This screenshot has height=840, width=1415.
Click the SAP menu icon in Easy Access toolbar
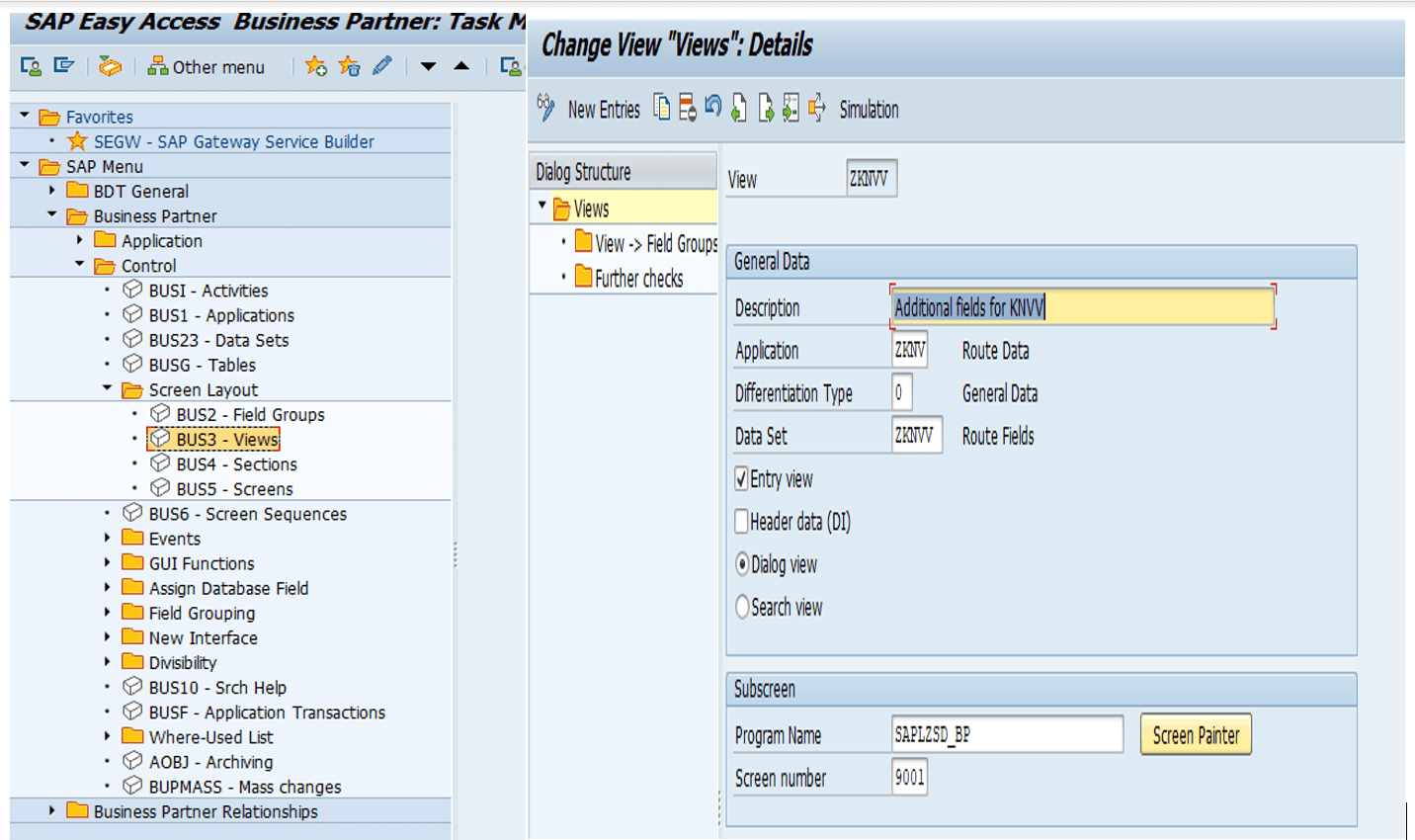[x=64, y=65]
